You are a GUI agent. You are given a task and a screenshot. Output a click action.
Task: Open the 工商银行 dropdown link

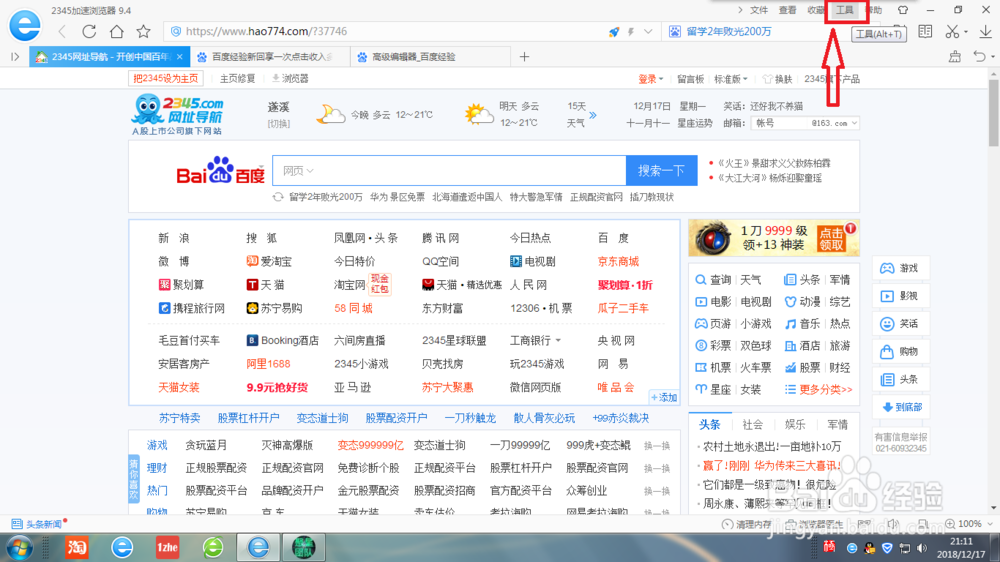tap(536, 341)
